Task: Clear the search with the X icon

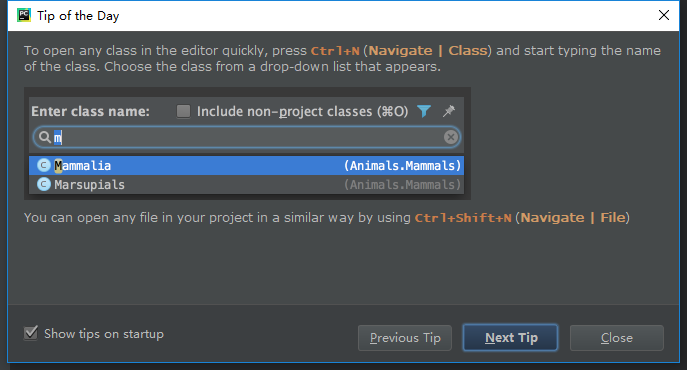Action: (450, 138)
